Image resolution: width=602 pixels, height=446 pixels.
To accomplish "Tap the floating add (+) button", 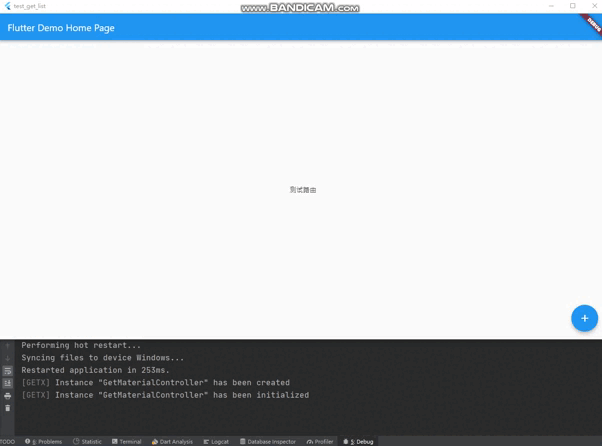I will click(x=584, y=318).
